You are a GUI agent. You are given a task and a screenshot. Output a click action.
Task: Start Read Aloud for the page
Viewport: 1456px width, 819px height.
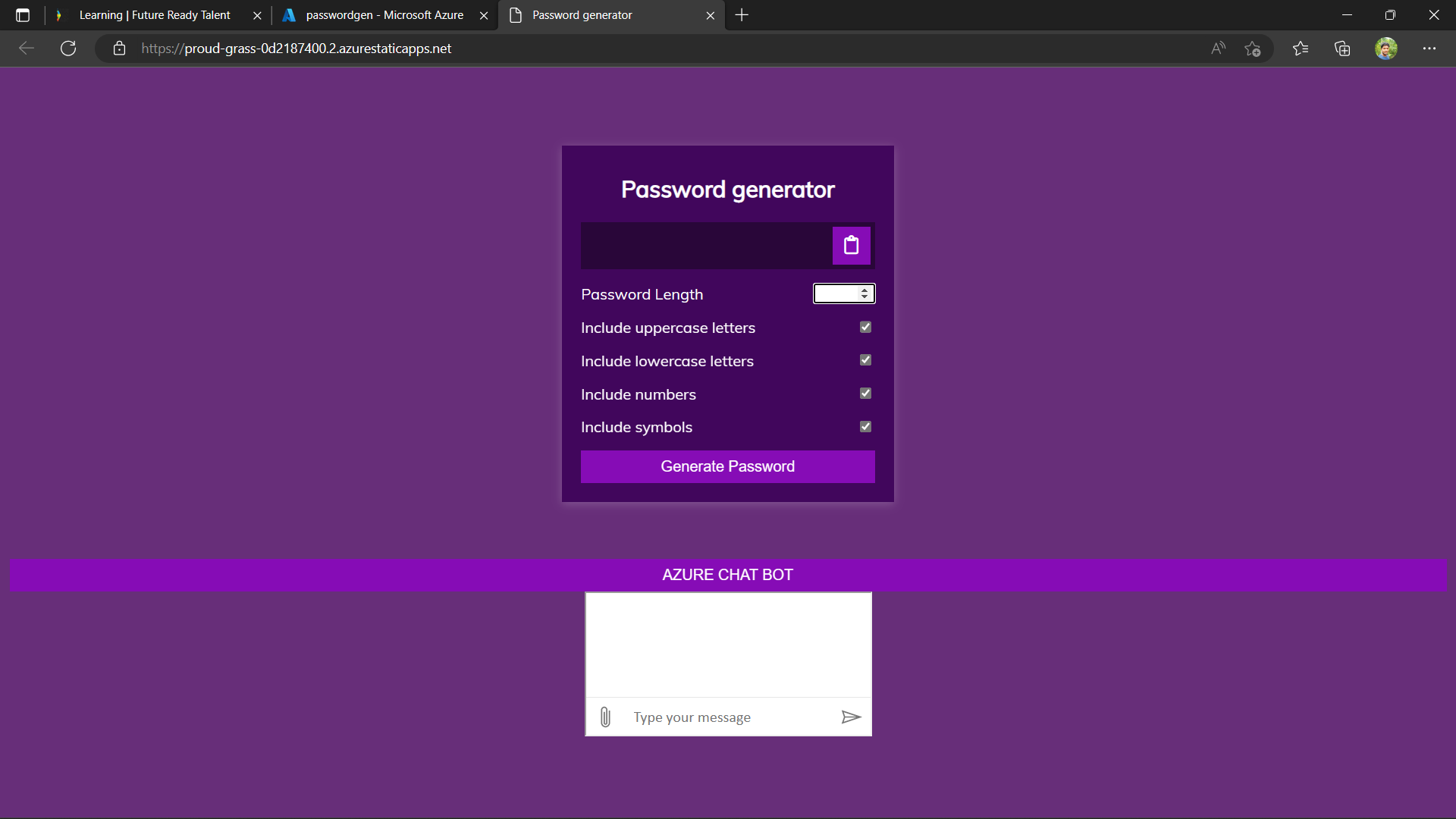[x=1218, y=48]
